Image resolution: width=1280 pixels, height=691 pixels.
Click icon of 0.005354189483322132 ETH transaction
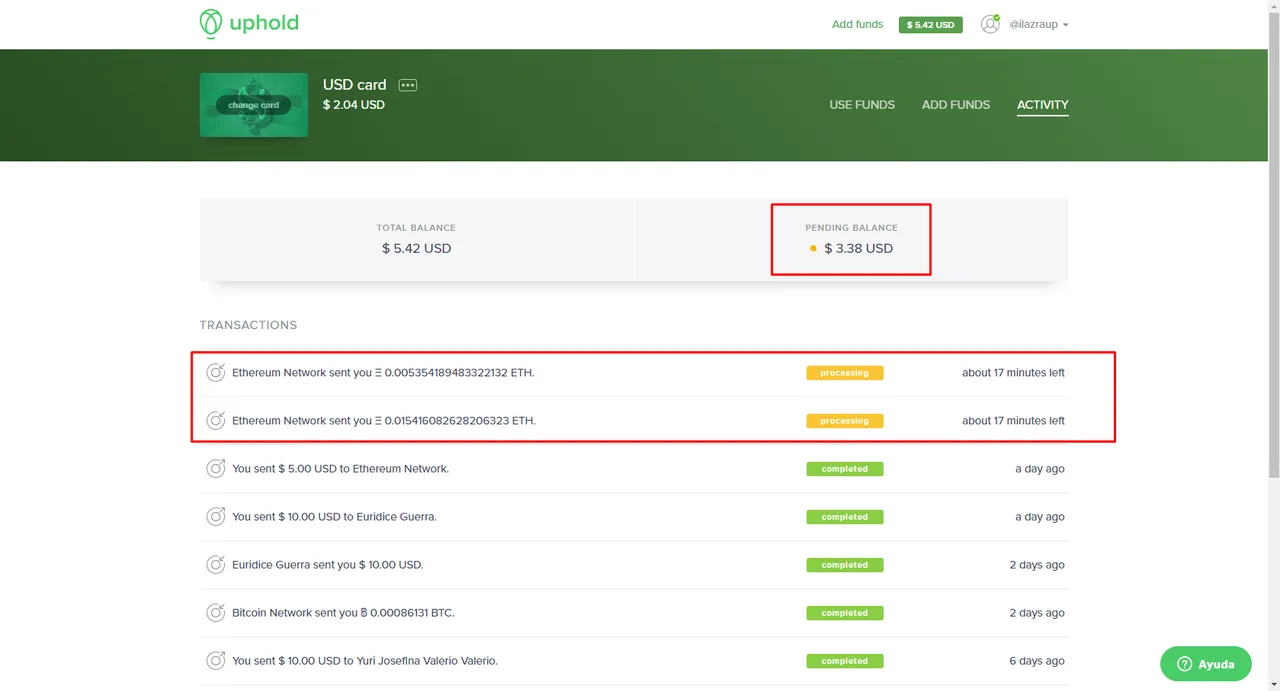215,373
